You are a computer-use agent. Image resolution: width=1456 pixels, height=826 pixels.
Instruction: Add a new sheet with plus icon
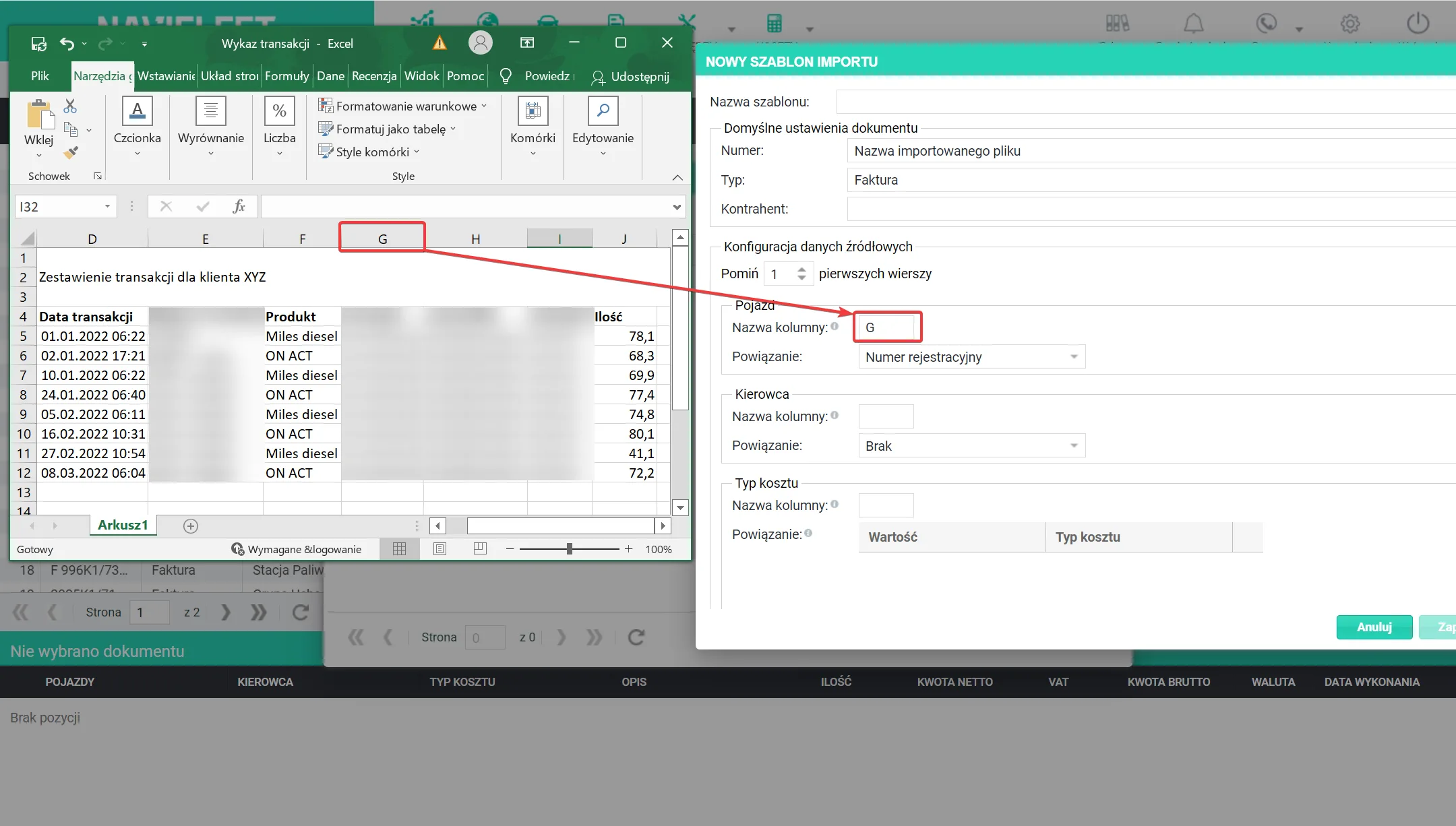coord(191,526)
